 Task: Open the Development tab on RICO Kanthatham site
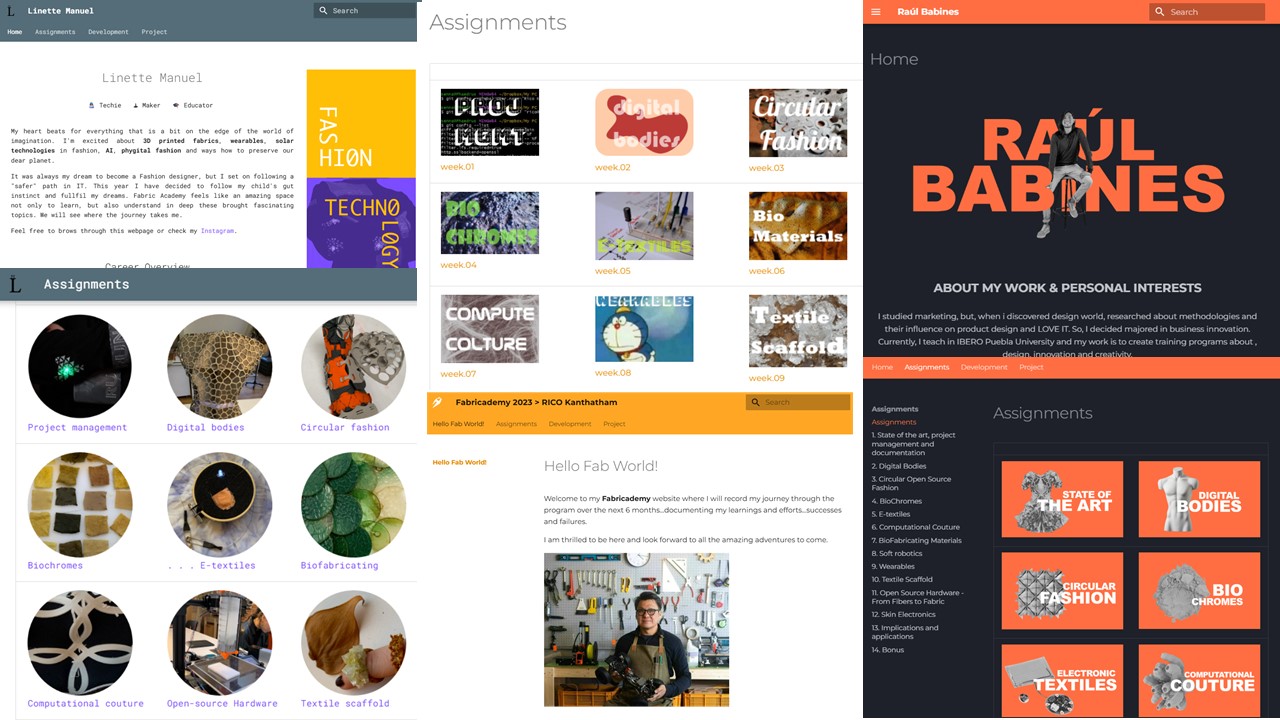570,424
